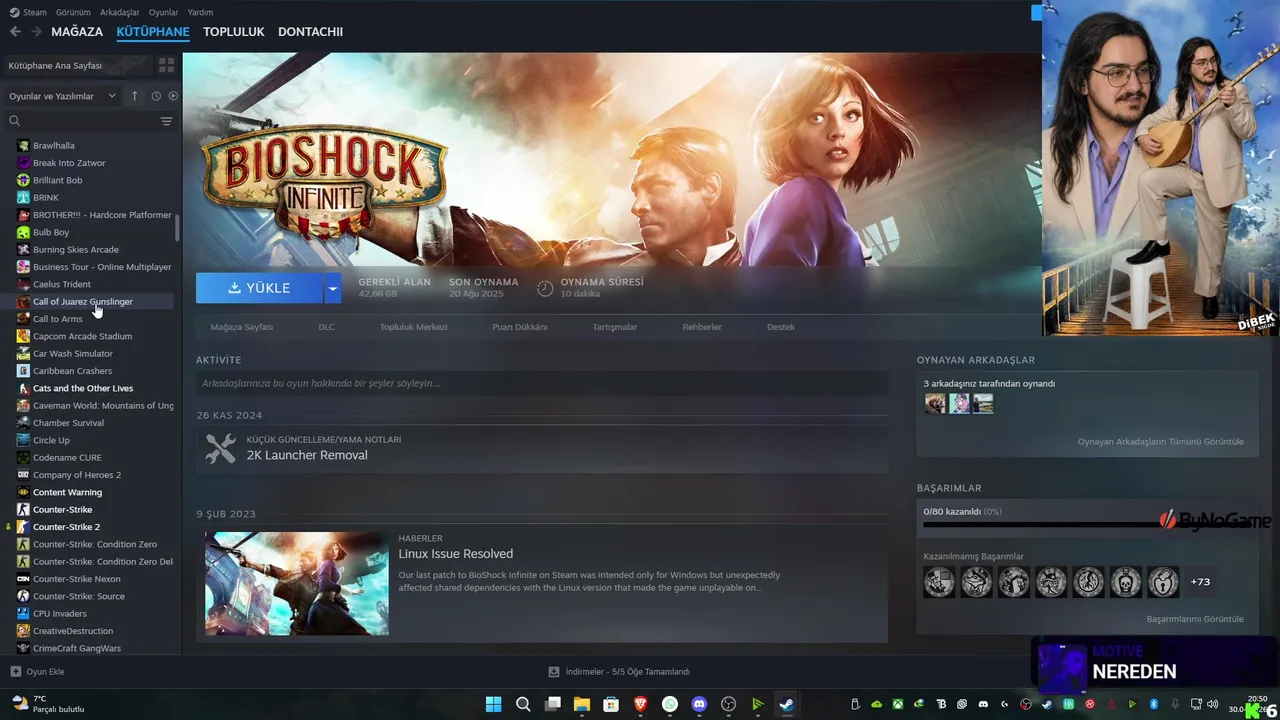The image size is (1280, 720).
Task: Click the weather widget on taskbar
Action: 46,704
